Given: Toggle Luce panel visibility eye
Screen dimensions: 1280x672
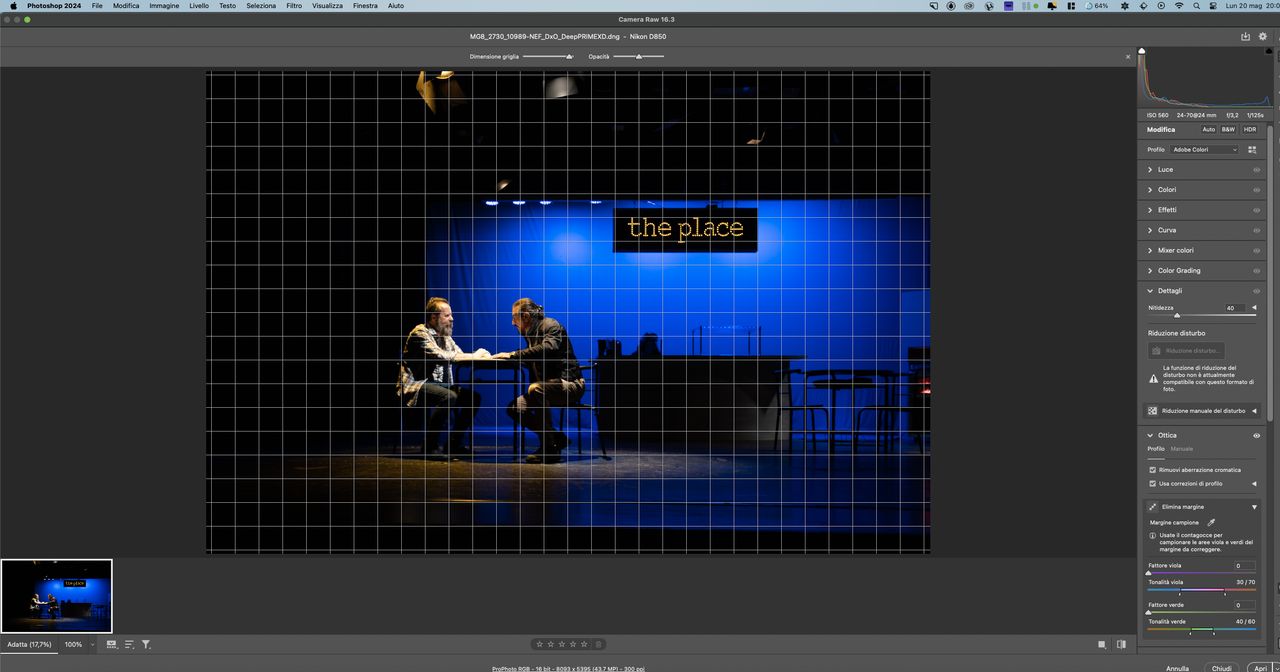Looking at the screenshot, I should pos(1257,170).
